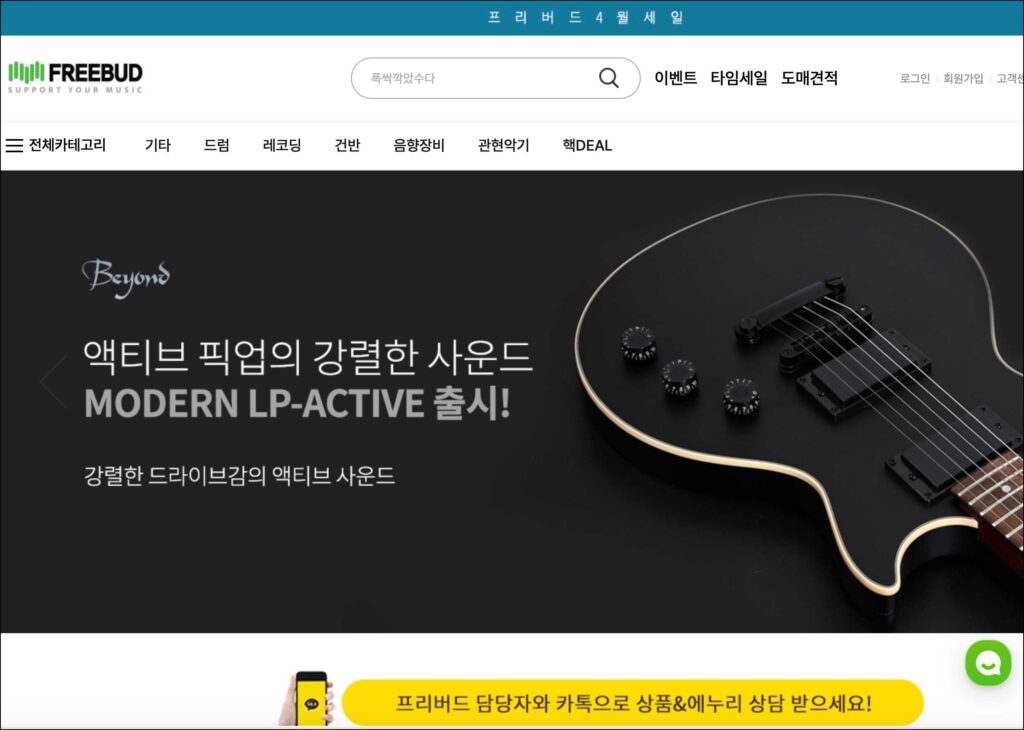
Task: Open the green chat bubble icon
Action: click(988, 663)
